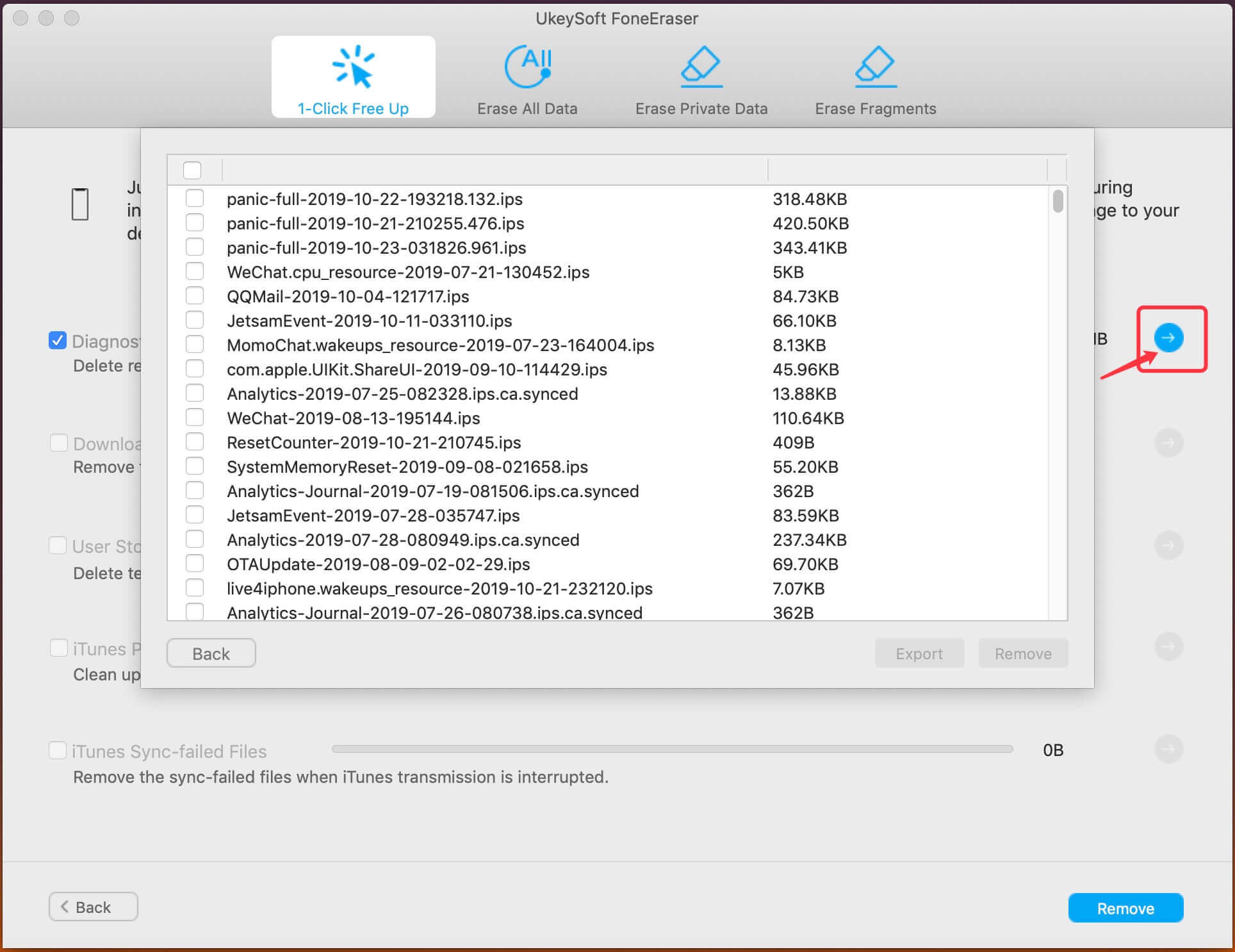Click the blue arrow details button for Diagnostic

pyautogui.click(x=1168, y=338)
